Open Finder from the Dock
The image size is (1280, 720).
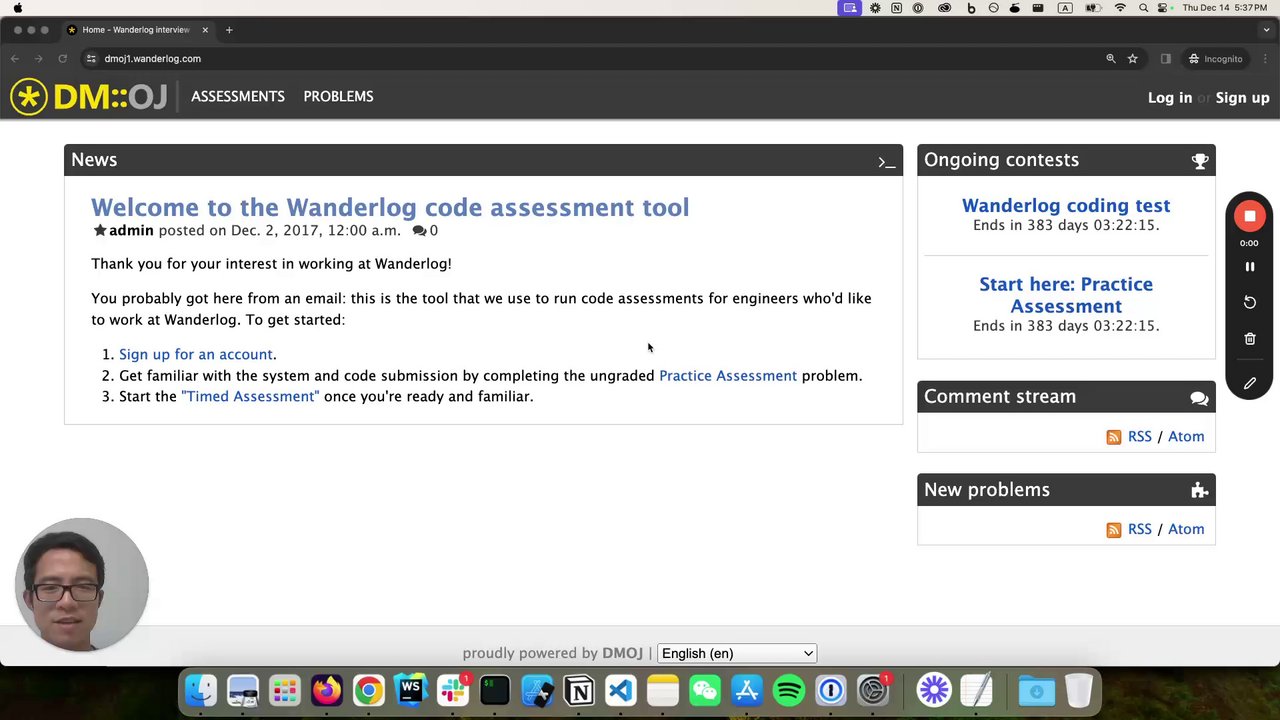tap(201, 691)
